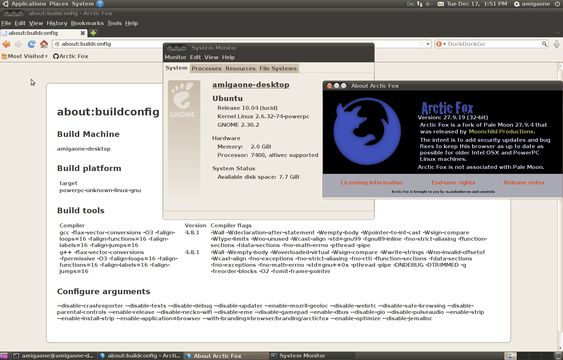Open Release notes link
The height and width of the screenshot is (360, 563).
point(524,183)
